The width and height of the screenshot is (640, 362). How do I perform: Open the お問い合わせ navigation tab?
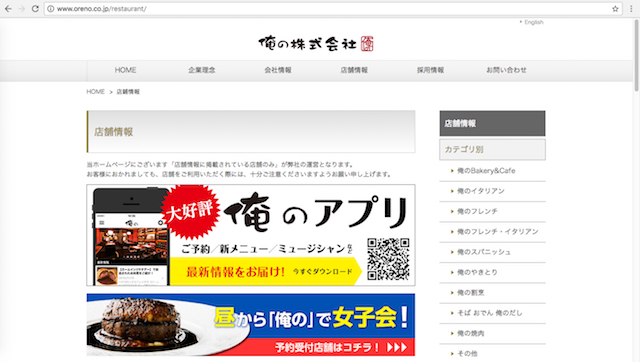click(507, 70)
